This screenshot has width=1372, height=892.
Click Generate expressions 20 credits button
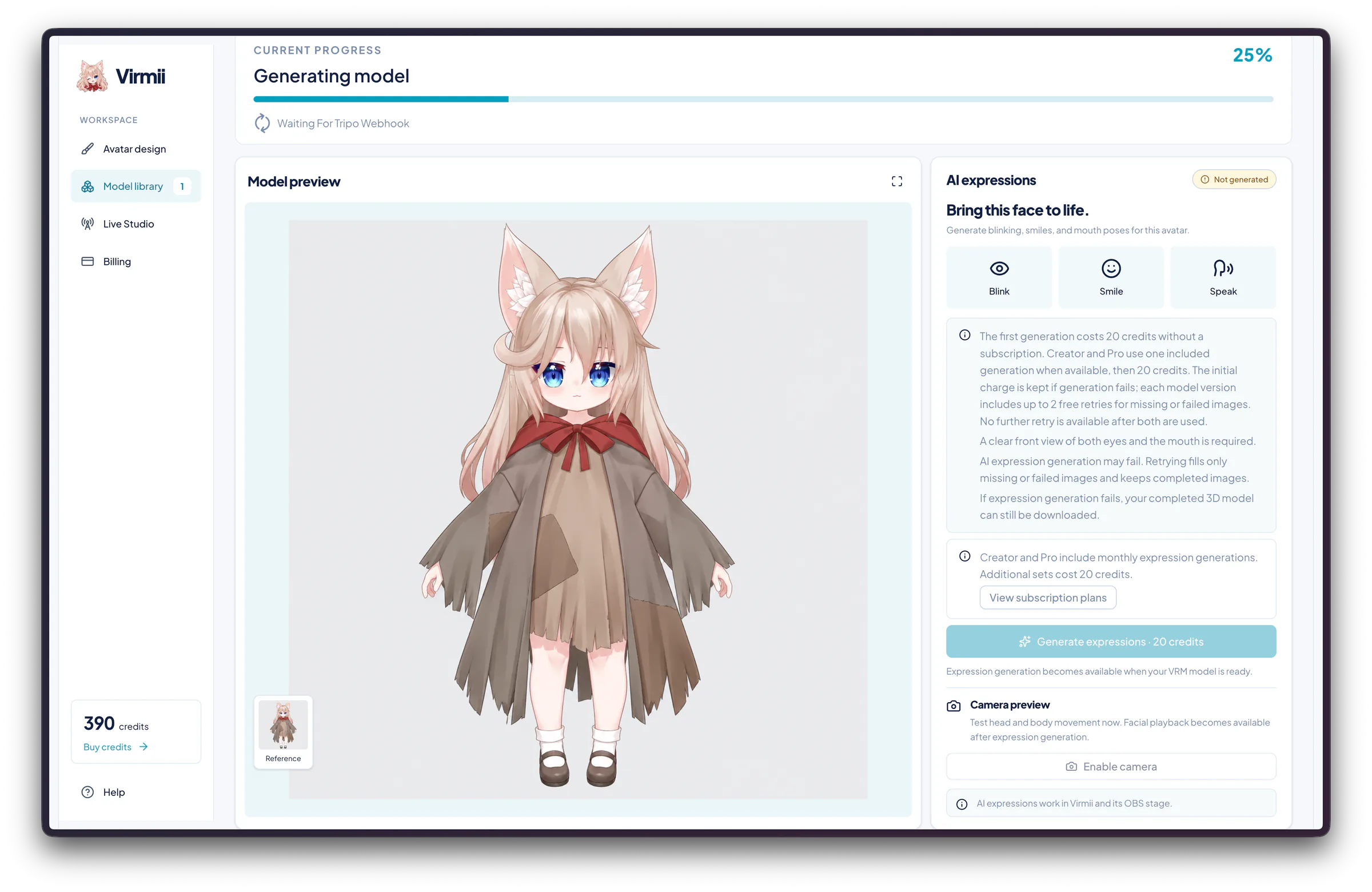coord(1110,642)
